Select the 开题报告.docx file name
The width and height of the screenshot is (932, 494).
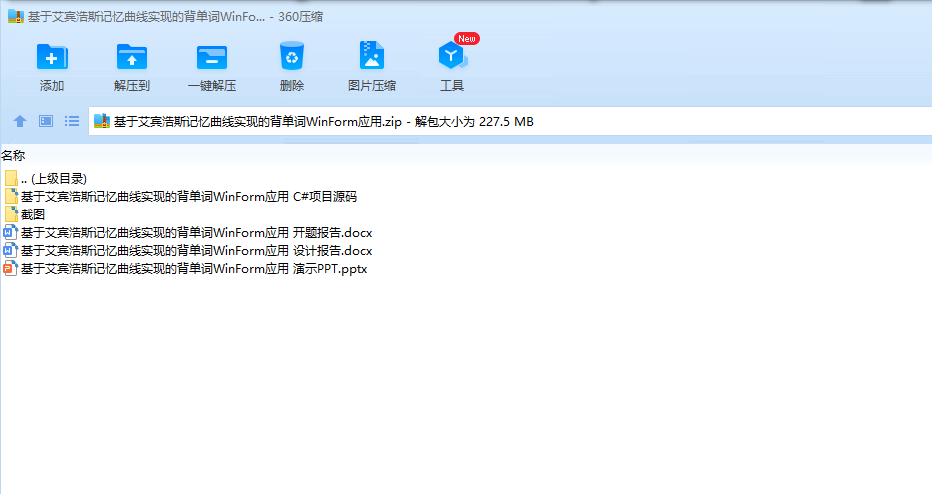click(x=197, y=233)
